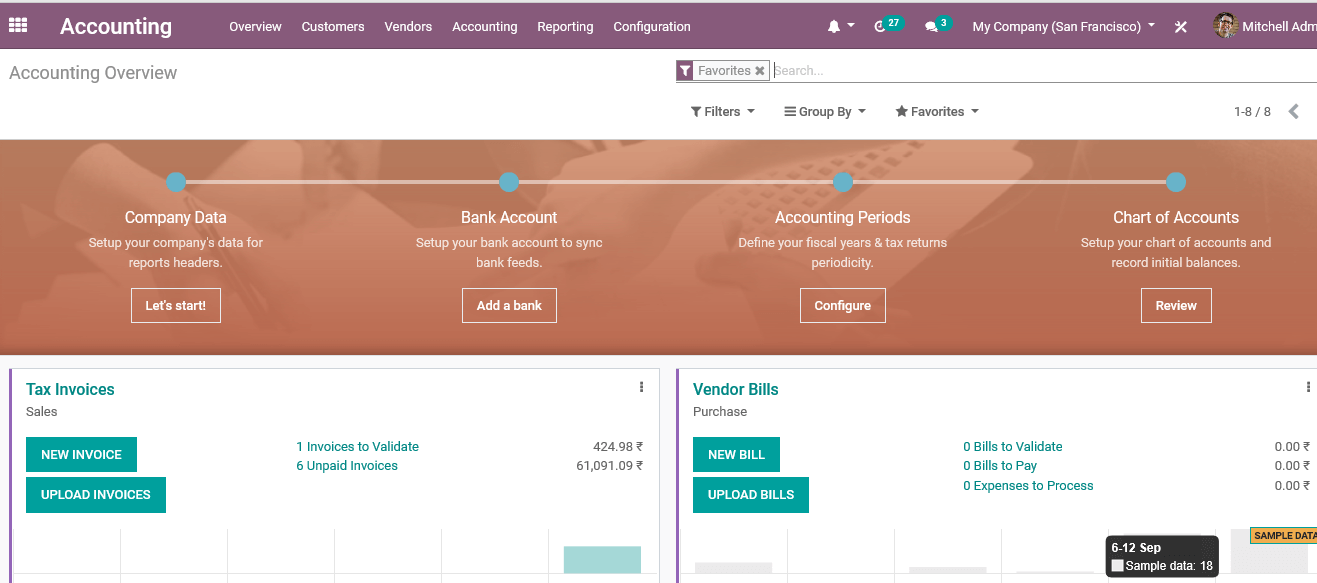Open the notifications bell icon
Image resolution: width=1317 pixels, height=583 pixels.
click(834, 27)
